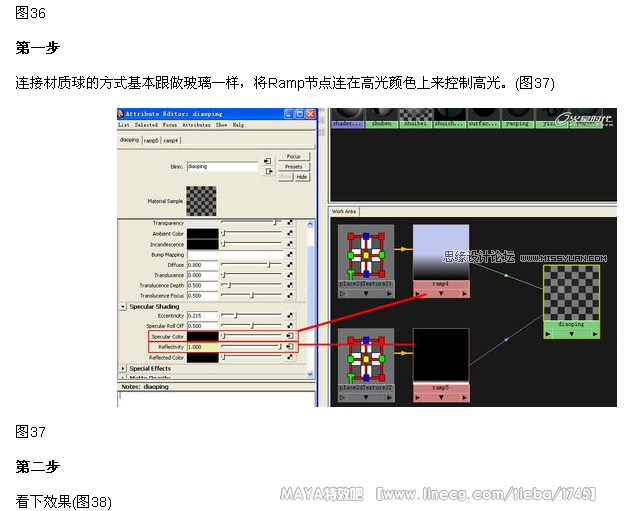Click the place2dTexture21 node icon
Image resolution: width=630 pixels, height=511 pixels.
[x=366, y=254]
